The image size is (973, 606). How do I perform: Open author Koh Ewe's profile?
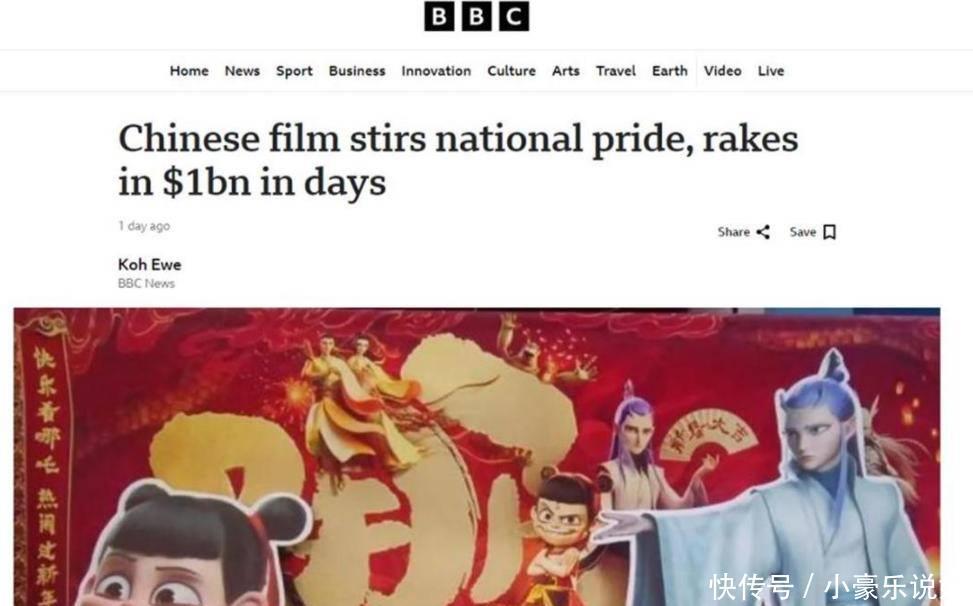click(x=150, y=265)
